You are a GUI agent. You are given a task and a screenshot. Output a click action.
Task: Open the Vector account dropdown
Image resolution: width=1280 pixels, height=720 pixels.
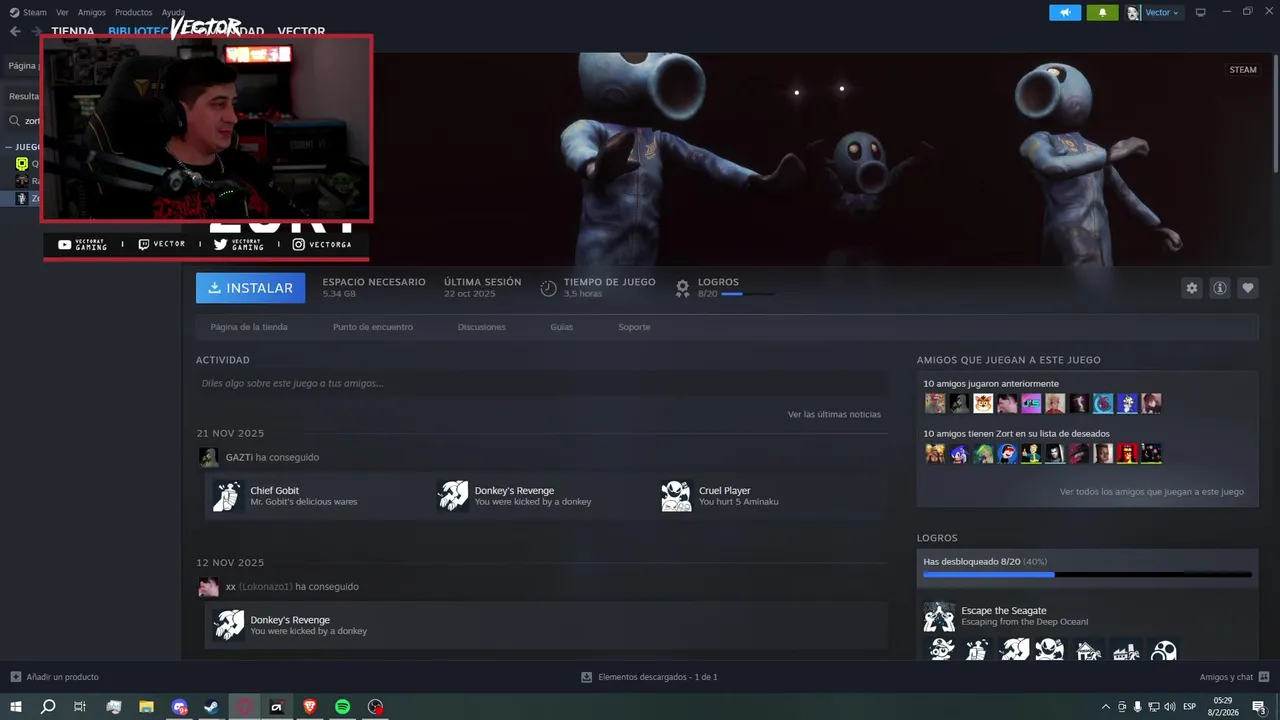coord(1153,12)
